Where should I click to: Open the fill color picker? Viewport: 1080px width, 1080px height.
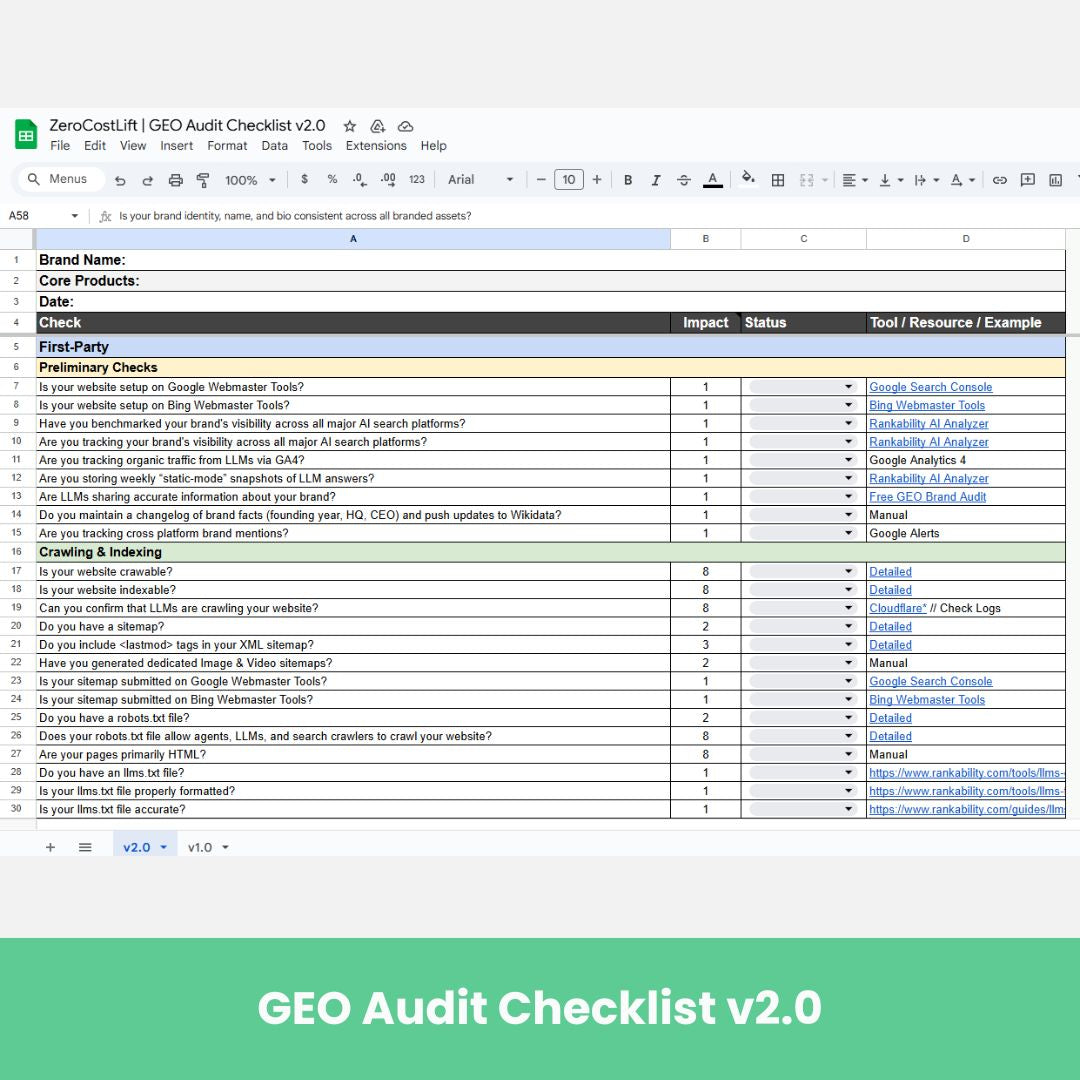[x=747, y=180]
